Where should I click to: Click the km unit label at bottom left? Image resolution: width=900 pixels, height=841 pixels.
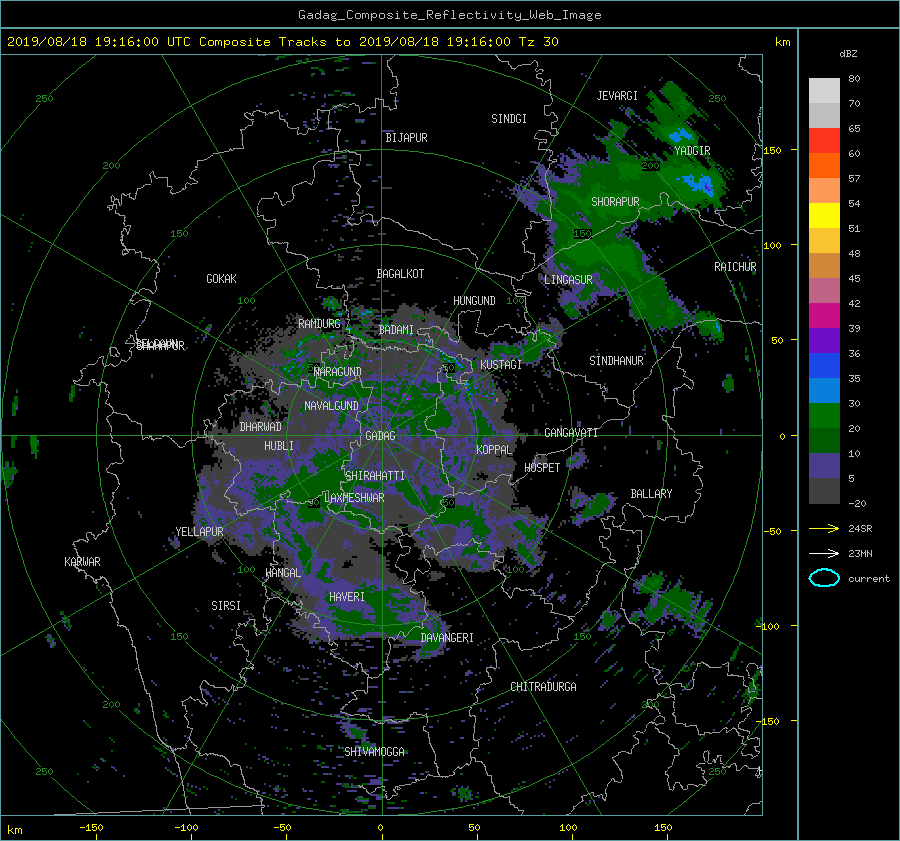[14, 830]
